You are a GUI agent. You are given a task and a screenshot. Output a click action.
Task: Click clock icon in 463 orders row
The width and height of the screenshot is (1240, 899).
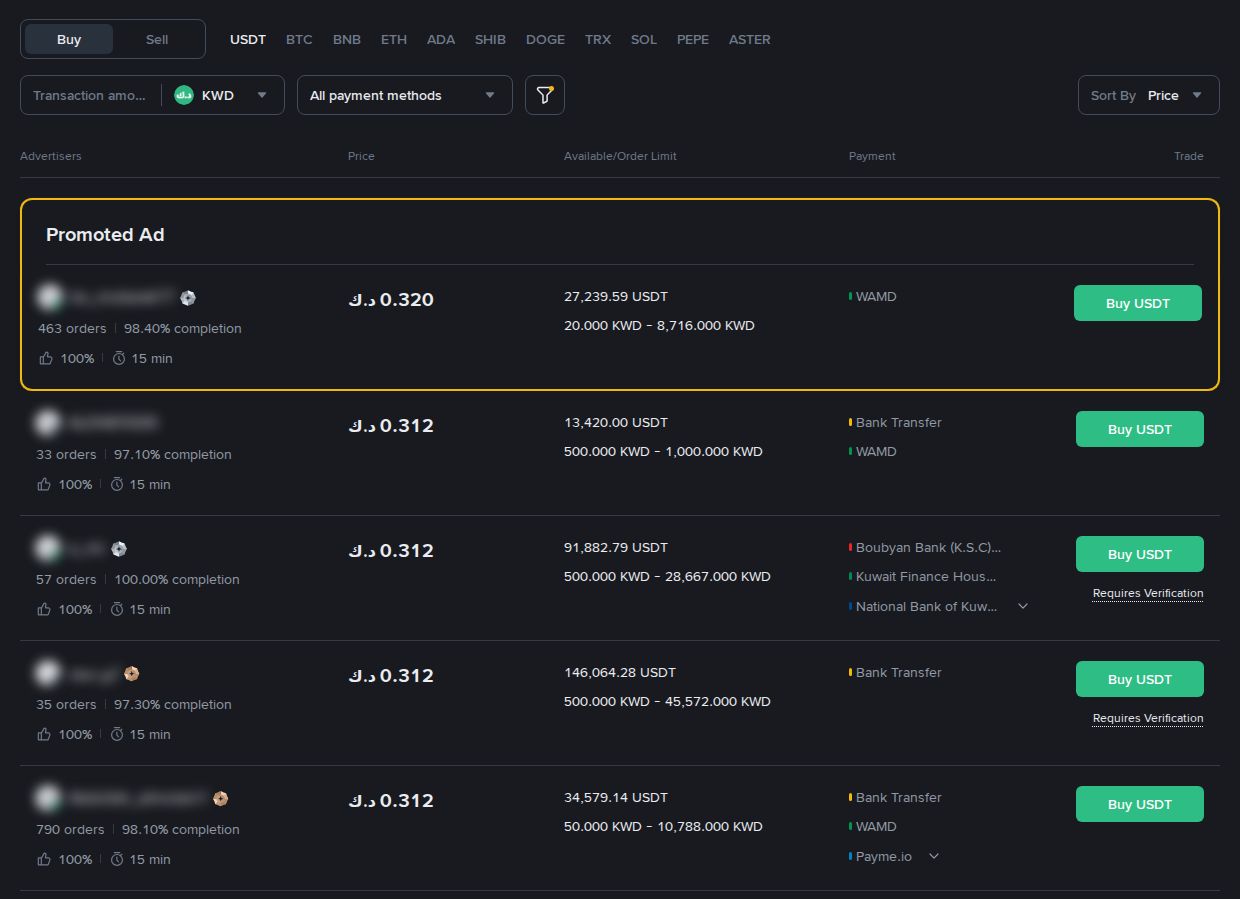tap(119, 358)
